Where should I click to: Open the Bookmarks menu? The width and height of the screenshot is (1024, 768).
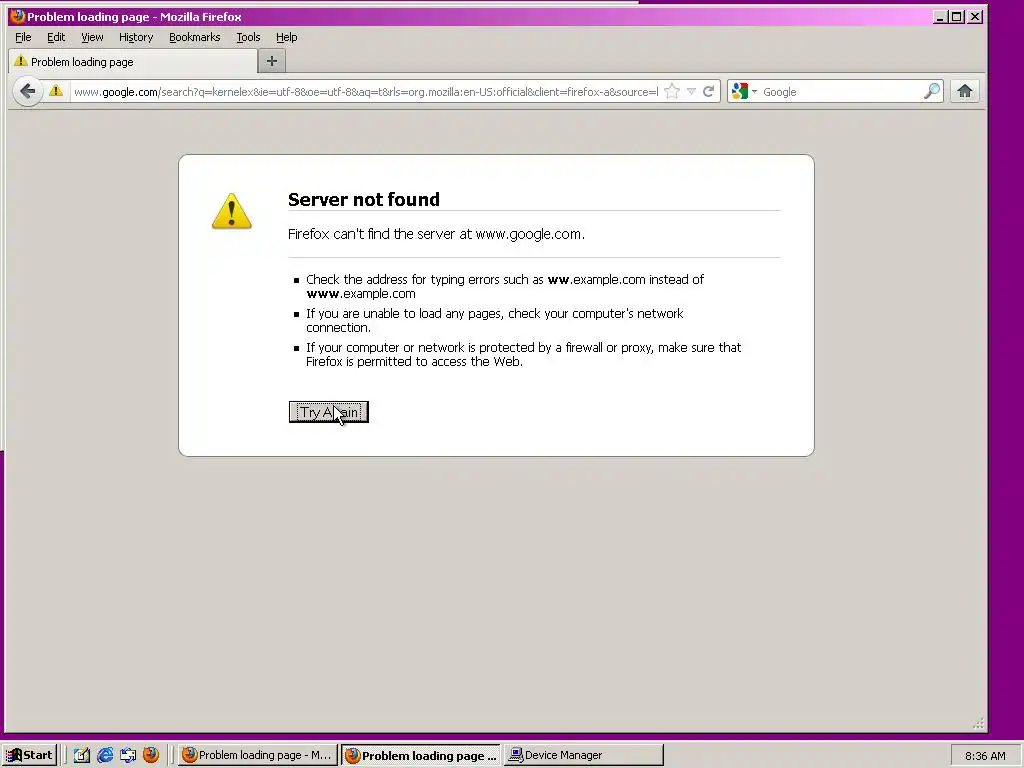(x=195, y=37)
